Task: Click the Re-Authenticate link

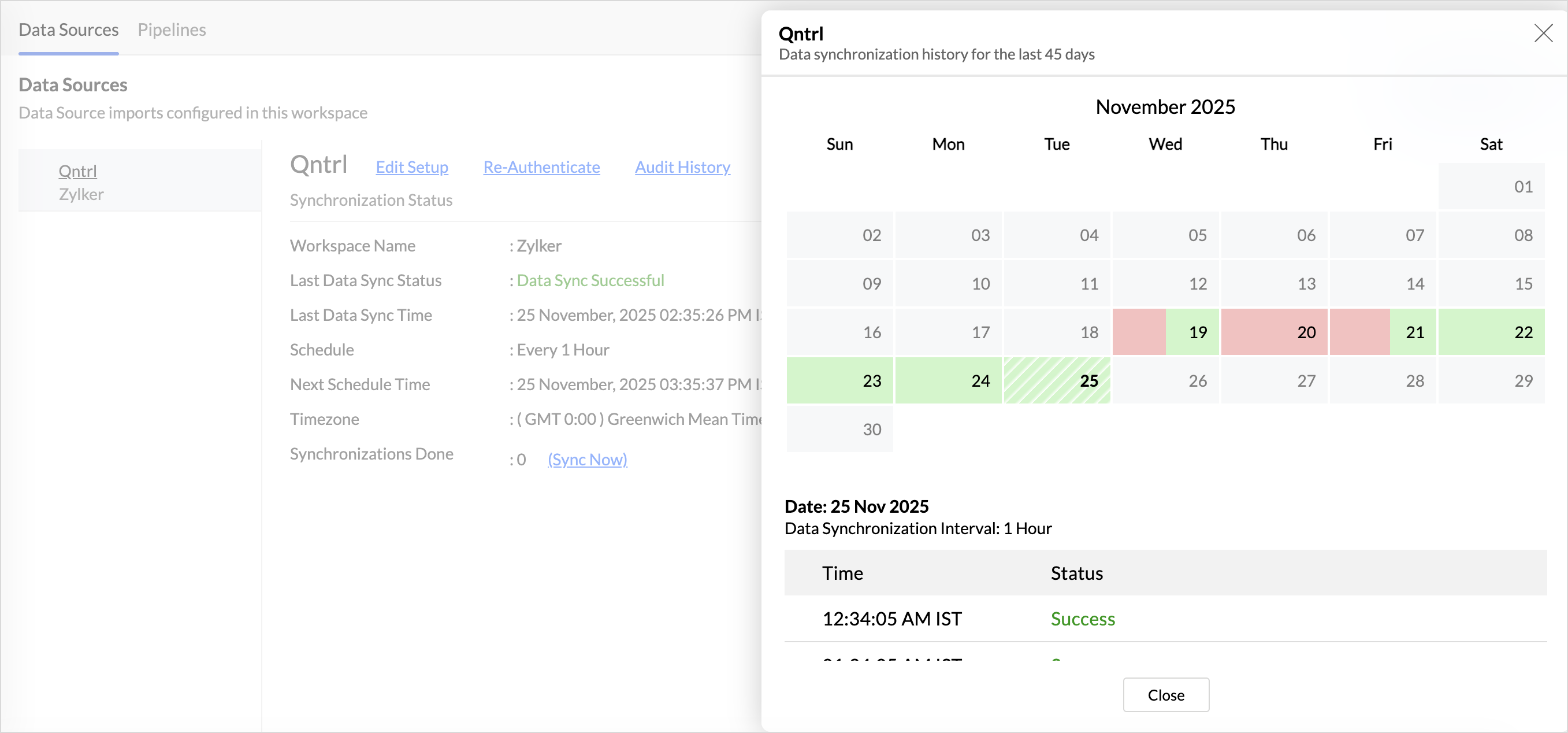Action: [541, 167]
